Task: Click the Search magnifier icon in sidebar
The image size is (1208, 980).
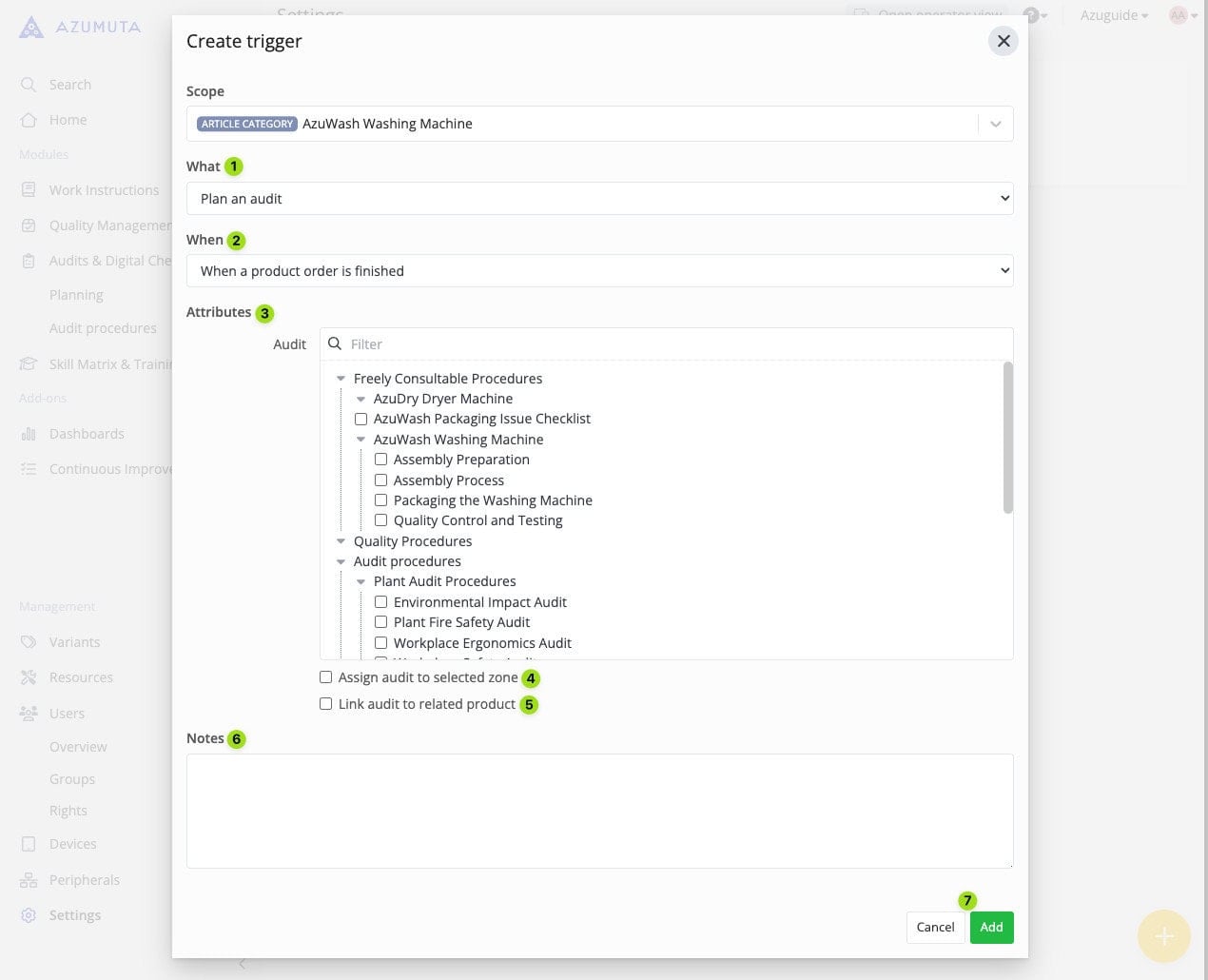Action: [29, 85]
